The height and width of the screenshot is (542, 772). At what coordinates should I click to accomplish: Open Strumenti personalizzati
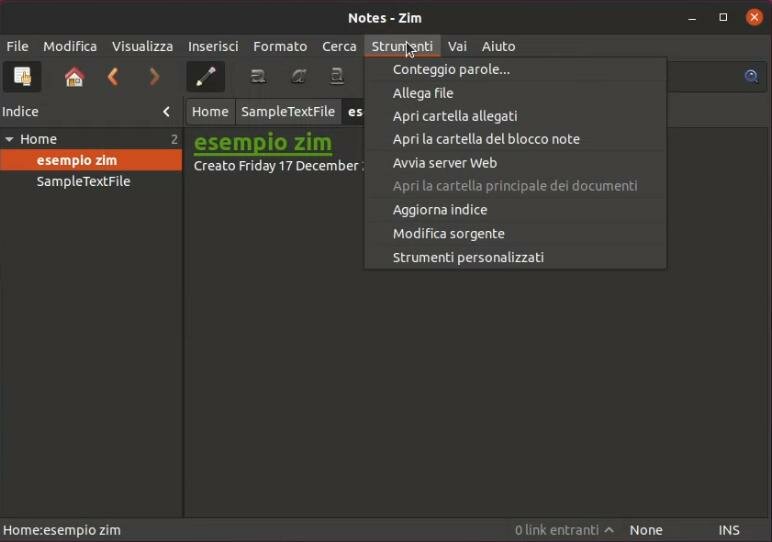pyautogui.click(x=515, y=257)
